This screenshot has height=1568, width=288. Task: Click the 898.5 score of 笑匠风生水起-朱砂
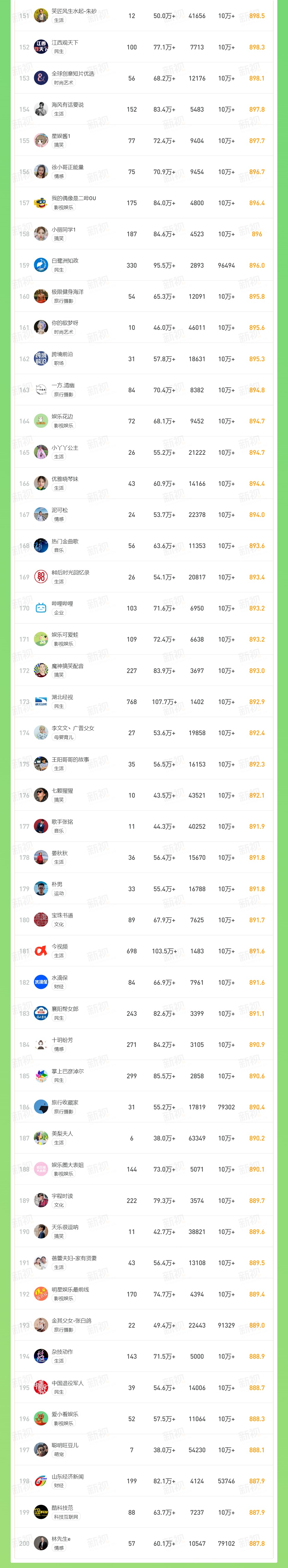[257, 16]
